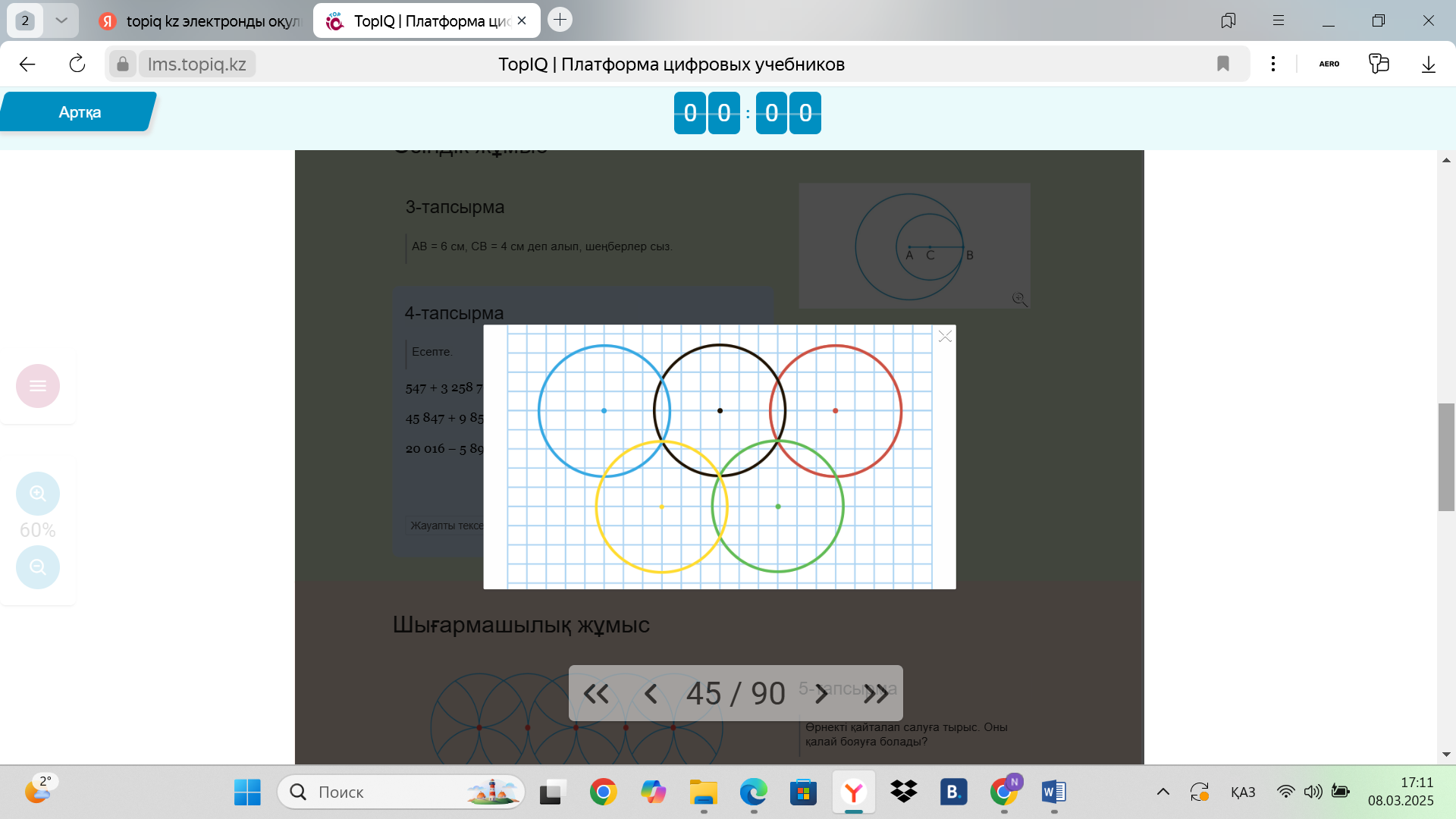Show hidden system tray icons

[1163, 792]
